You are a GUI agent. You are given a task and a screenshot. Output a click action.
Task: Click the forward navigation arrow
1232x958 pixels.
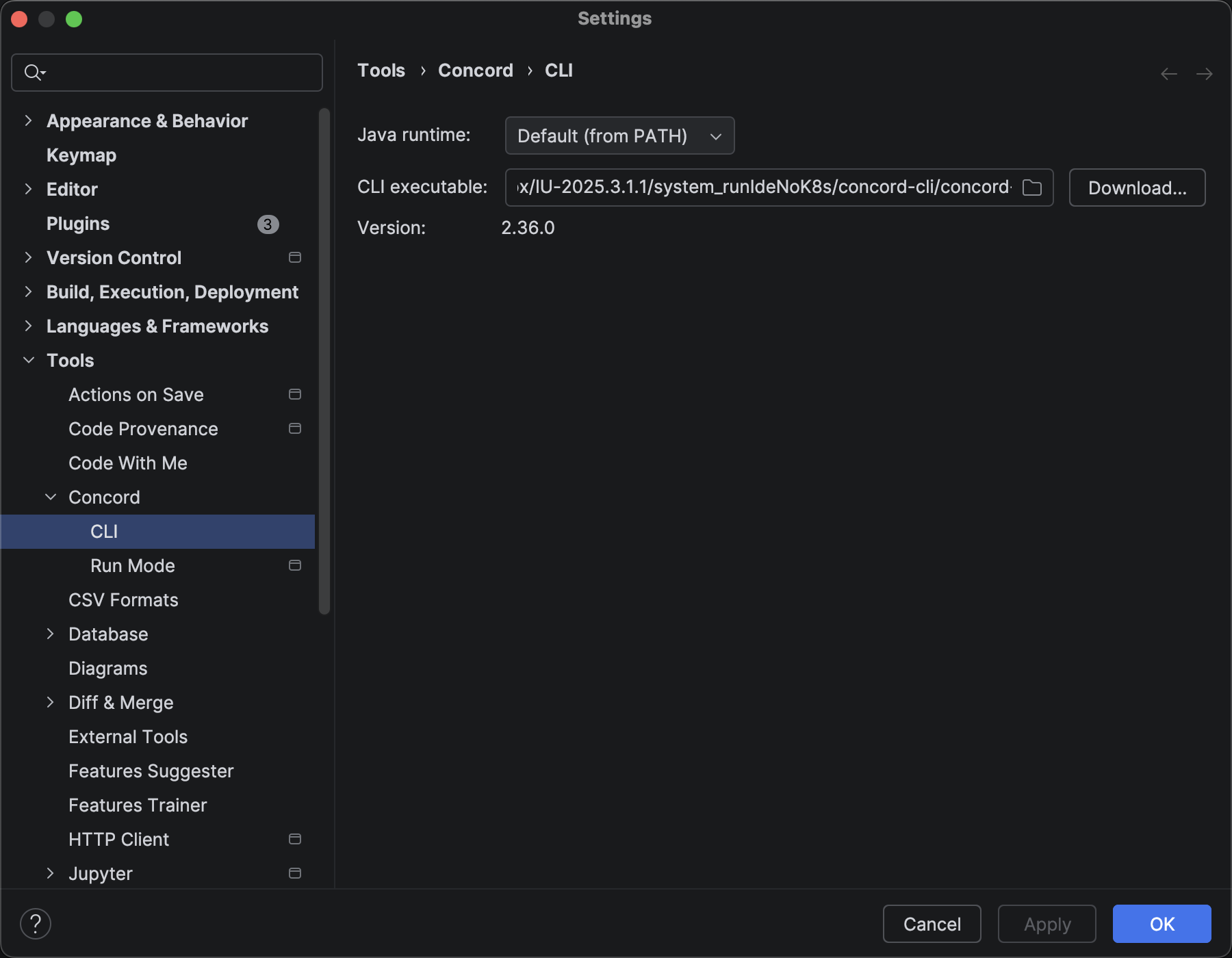[1204, 74]
